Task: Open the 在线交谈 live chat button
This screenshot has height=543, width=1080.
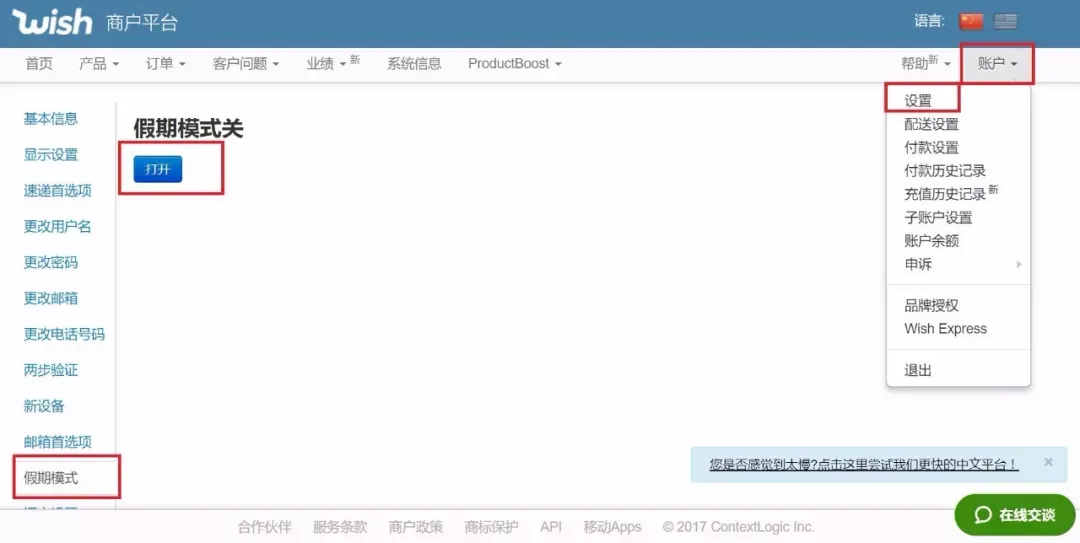Action: (x=1015, y=515)
